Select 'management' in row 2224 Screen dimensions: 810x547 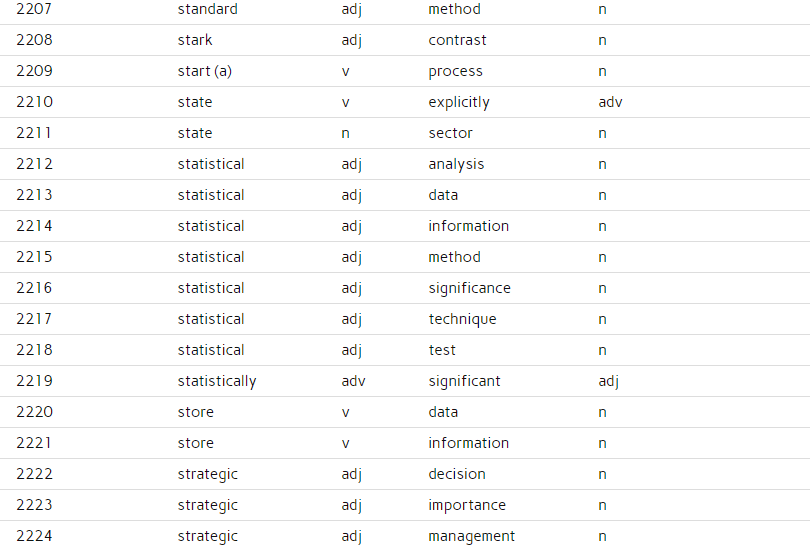pos(472,536)
